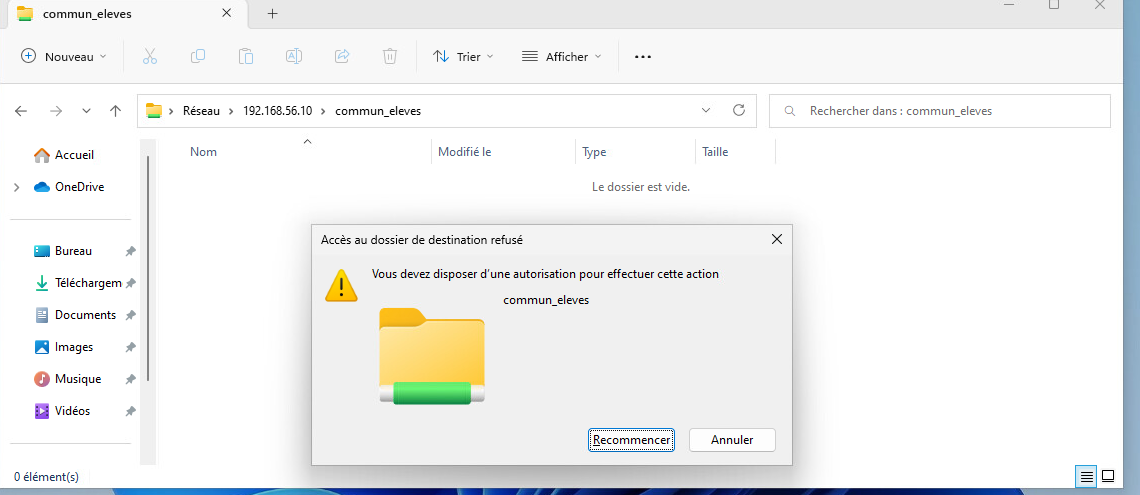Open Documents in the sidebar

[x=85, y=315]
